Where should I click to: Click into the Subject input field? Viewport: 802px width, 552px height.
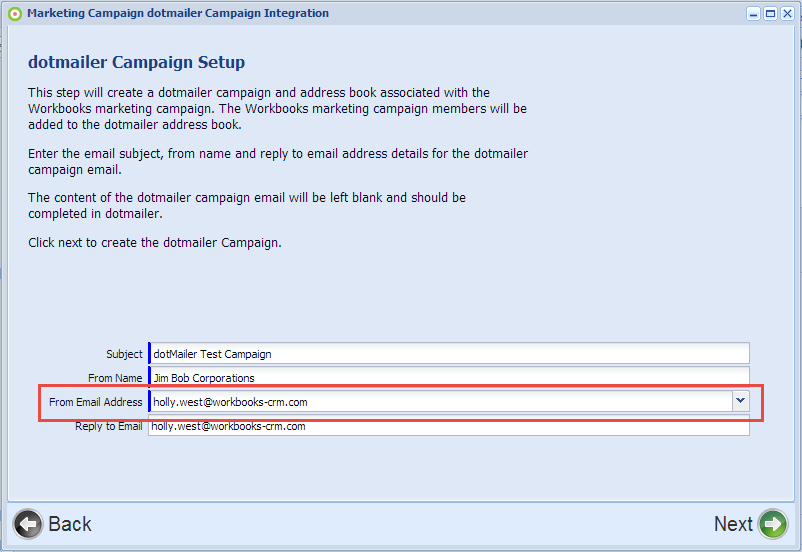(x=449, y=354)
